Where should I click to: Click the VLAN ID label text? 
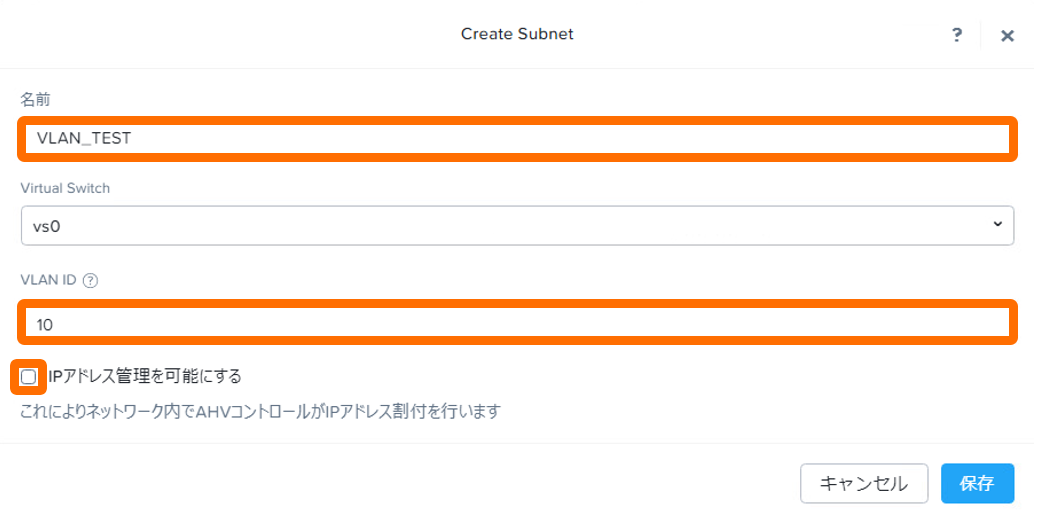point(49,281)
